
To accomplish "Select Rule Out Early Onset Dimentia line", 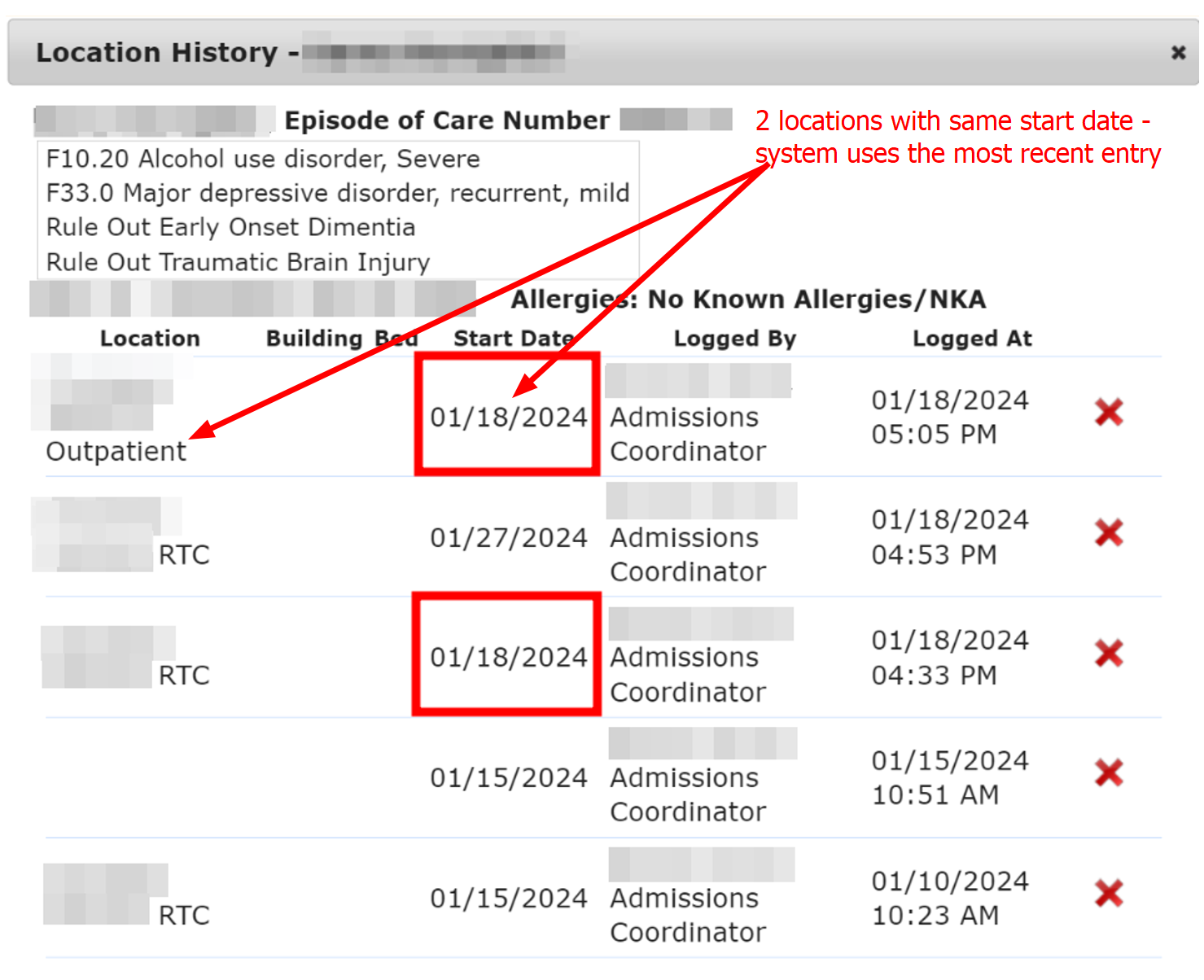I will click(x=230, y=227).
